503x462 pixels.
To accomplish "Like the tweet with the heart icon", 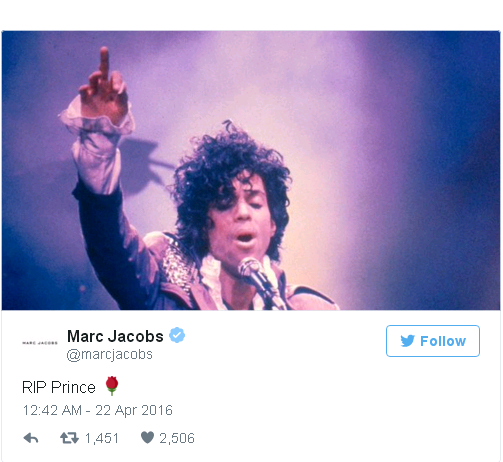I will 147,437.
